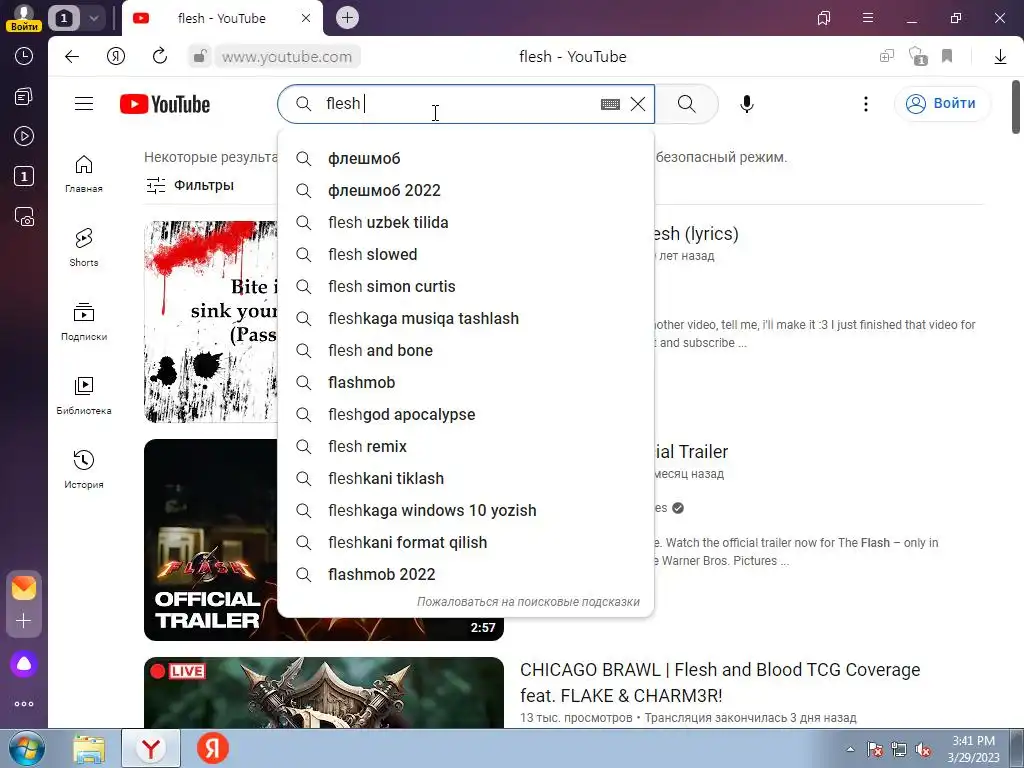Pick the flesh simon curtis suggestion

(466, 287)
